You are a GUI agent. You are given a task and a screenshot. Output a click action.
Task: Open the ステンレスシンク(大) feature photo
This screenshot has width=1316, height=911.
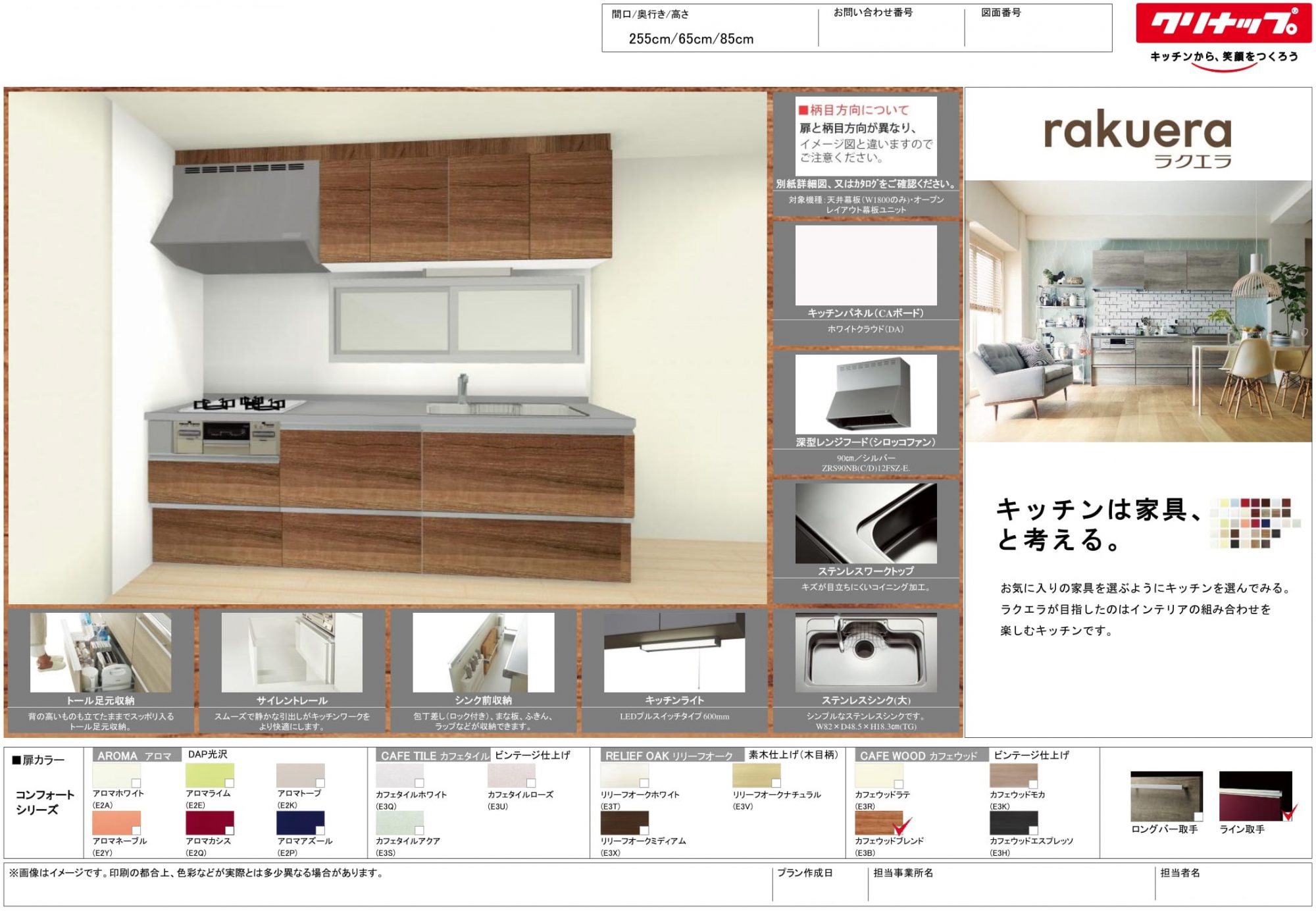[866, 652]
